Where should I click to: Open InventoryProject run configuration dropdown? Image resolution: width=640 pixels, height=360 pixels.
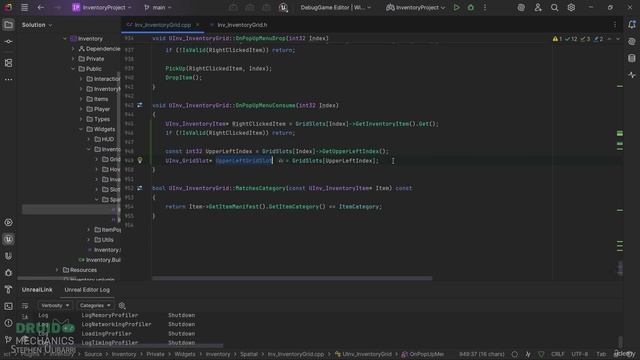[x=416, y=7]
